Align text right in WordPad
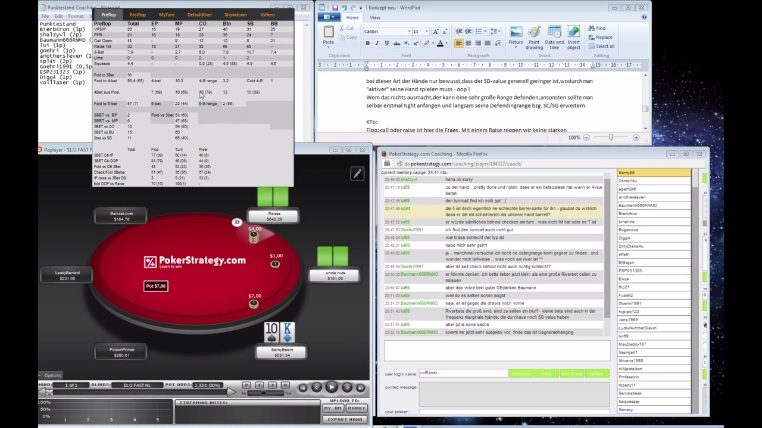This screenshot has height=428, width=762. point(478,43)
